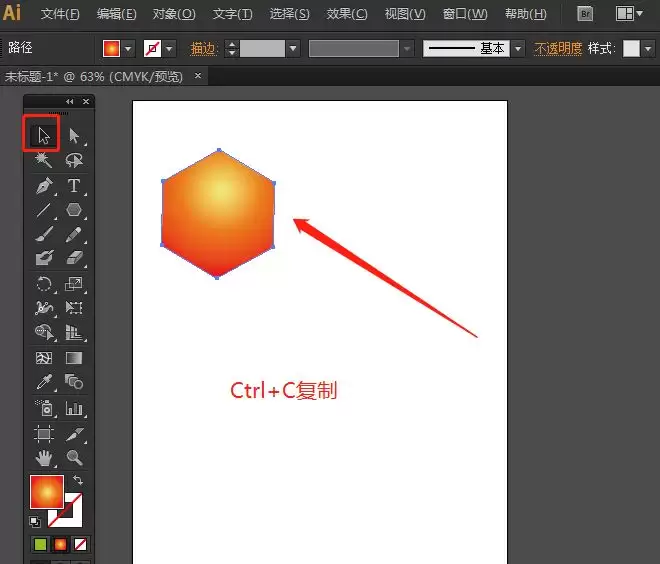Image resolution: width=660 pixels, height=564 pixels.
Task: Select the Eyedropper tool
Action: click(44, 382)
